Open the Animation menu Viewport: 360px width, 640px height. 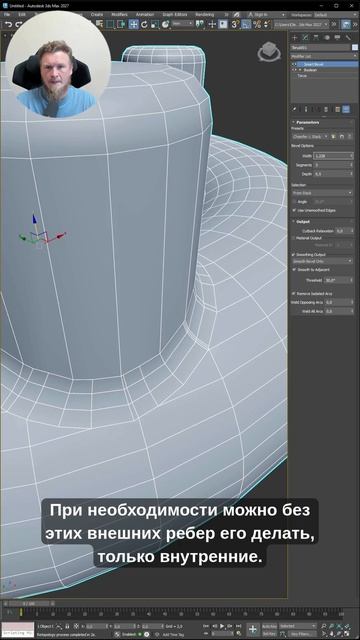pyautogui.click(x=144, y=14)
